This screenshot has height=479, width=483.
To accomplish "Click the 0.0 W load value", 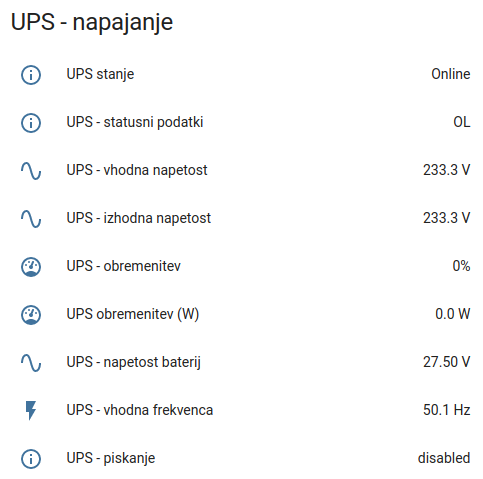I will (453, 314).
